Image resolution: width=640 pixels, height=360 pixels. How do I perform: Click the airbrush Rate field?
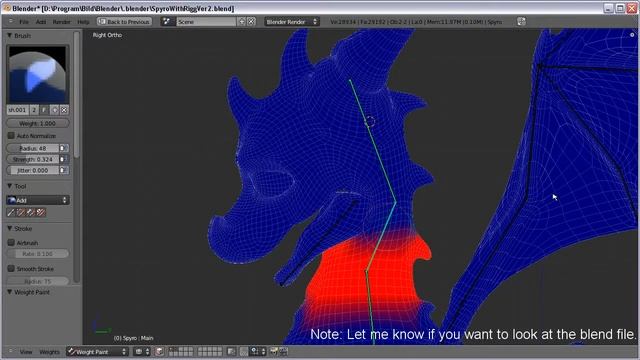[x=38, y=254]
